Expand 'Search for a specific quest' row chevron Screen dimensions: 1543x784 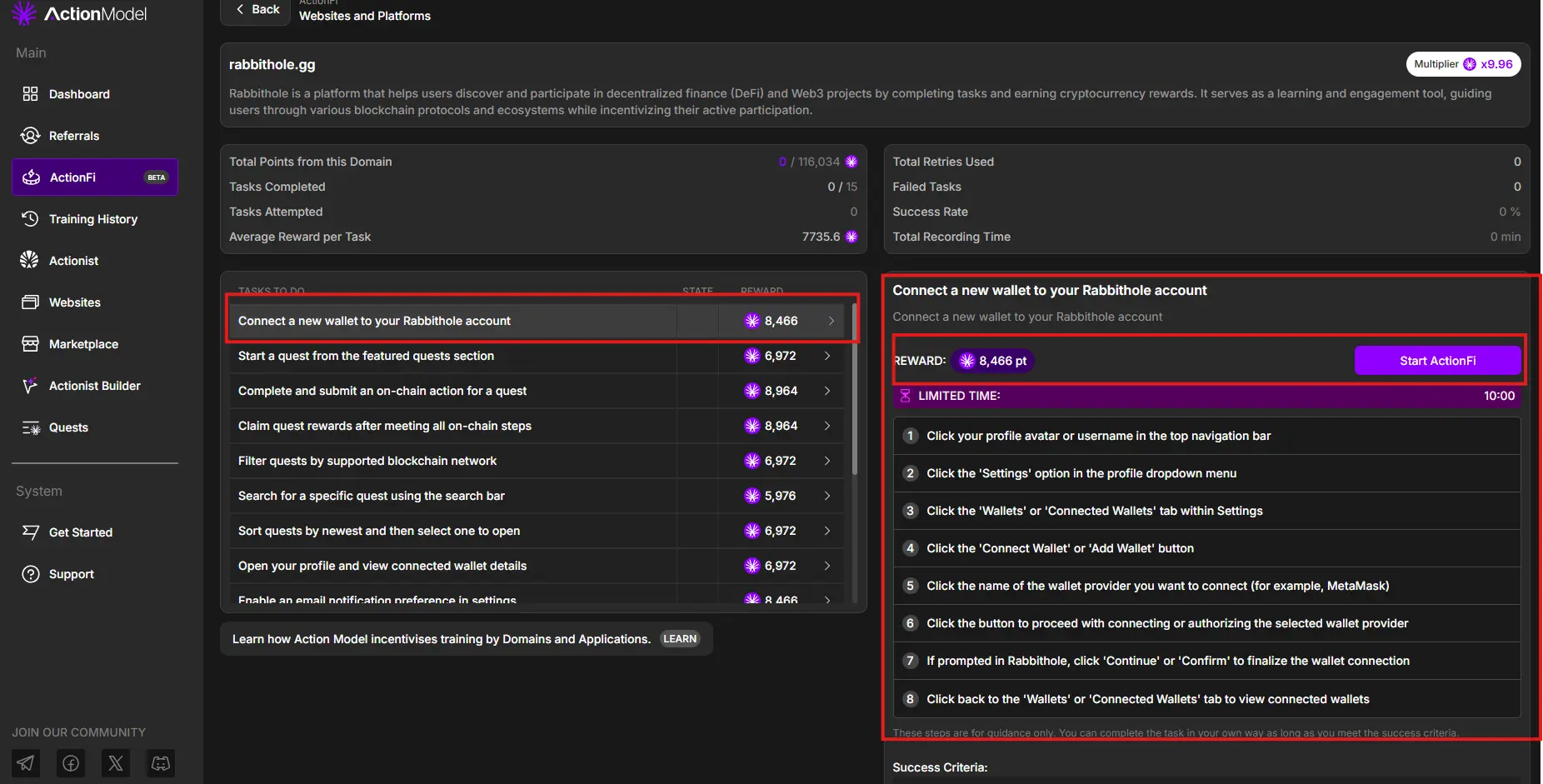tap(827, 496)
